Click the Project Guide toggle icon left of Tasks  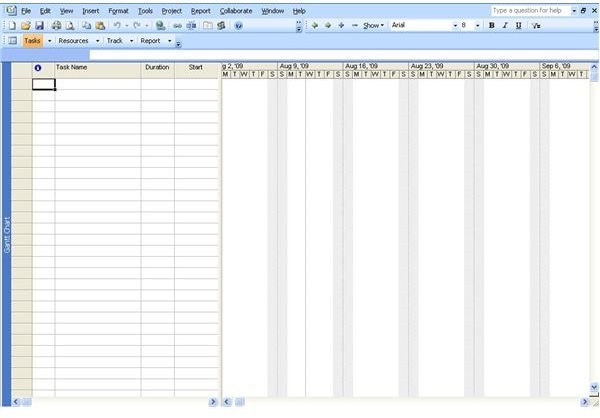[13, 41]
